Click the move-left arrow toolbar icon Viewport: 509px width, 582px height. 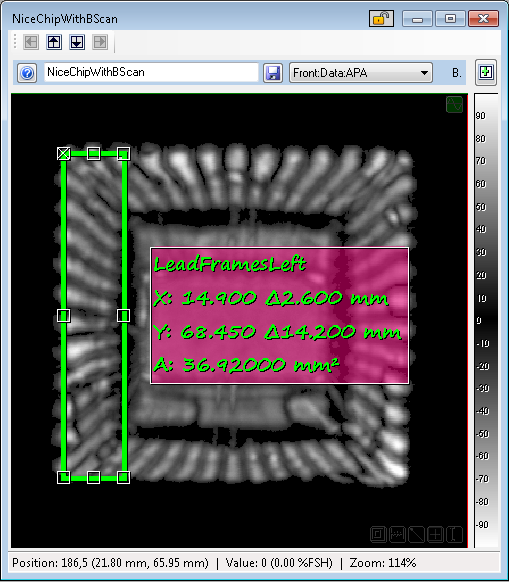pyautogui.click(x=31, y=42)
